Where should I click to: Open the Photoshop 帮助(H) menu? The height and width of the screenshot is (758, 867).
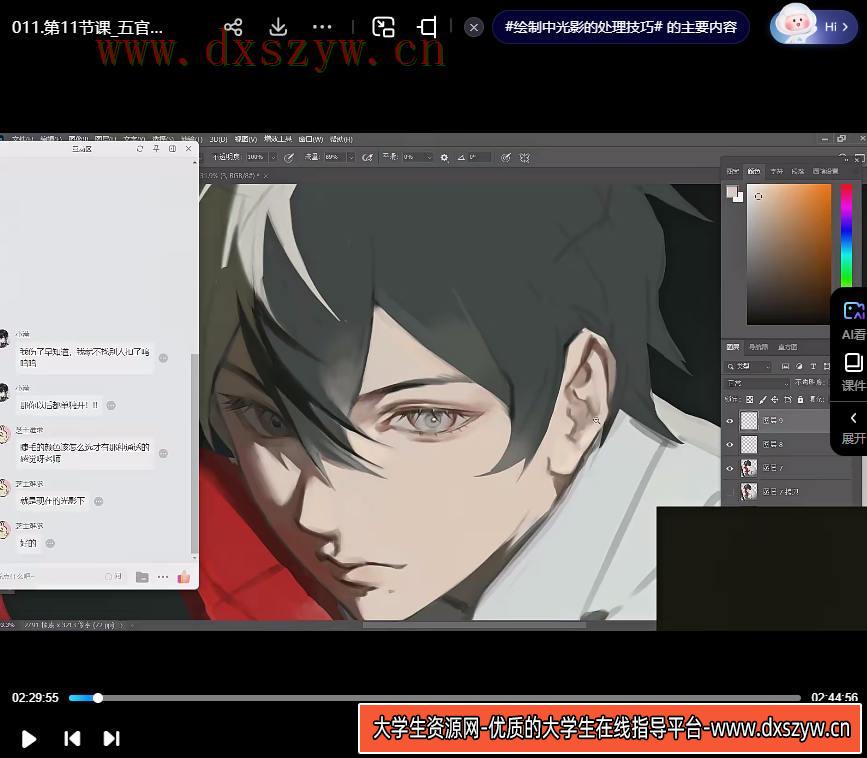(341, 139)
